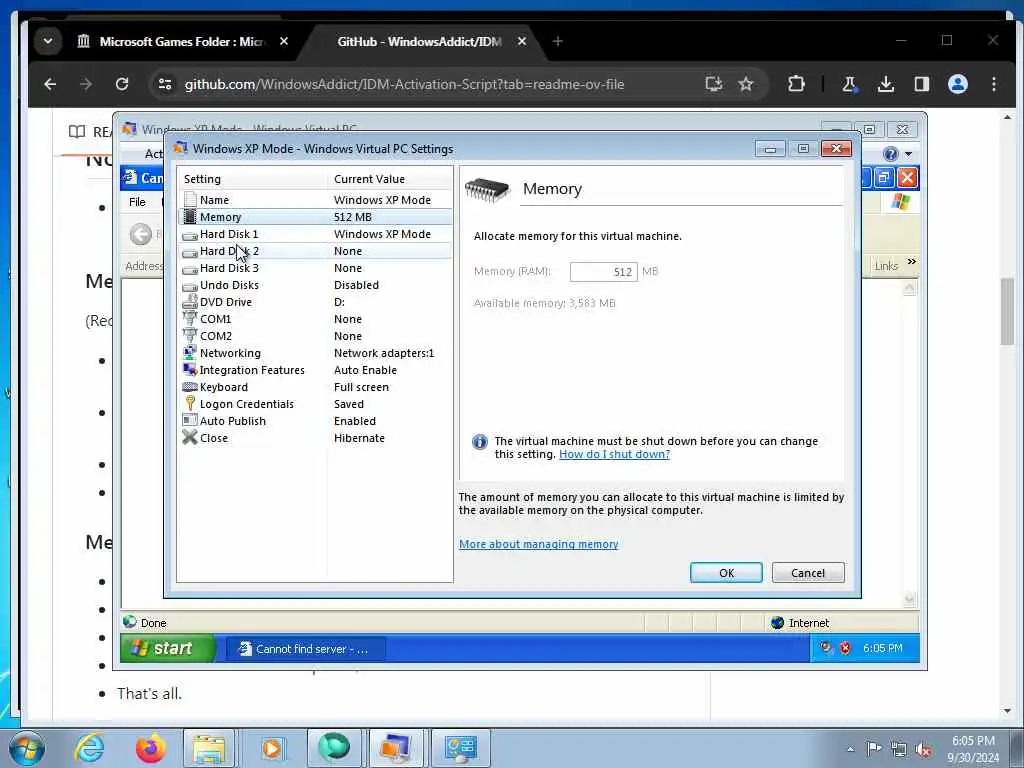Click the 'Hibernate' value
The height and width of the screenshot is (768, 1024).
pyautogui.click(x=359, y=438)
